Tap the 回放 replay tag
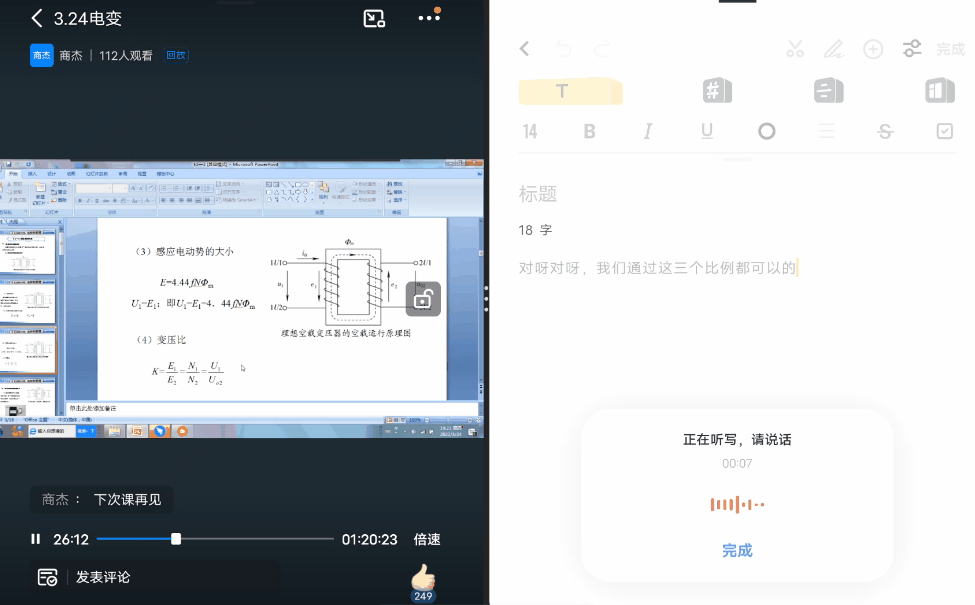This screenshot has height=605, width=975. [x=176, y=55]
